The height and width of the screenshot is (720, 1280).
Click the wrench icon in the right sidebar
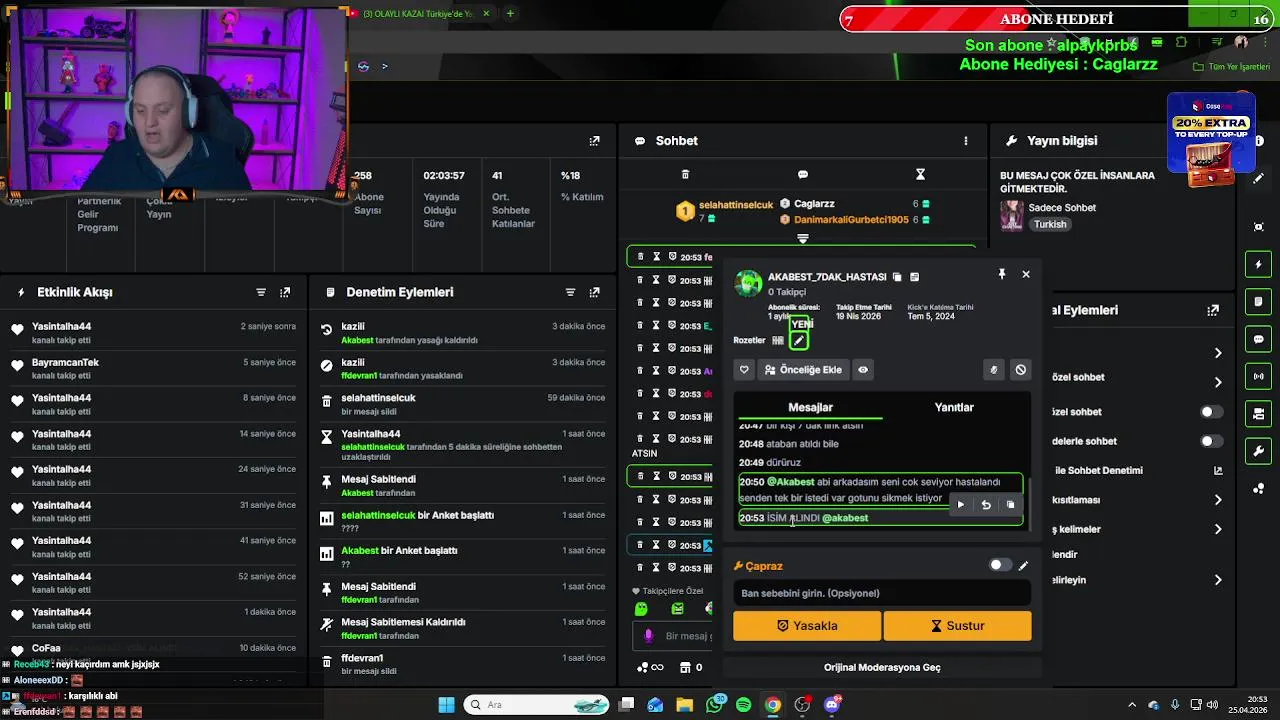tap(1259, 451)
